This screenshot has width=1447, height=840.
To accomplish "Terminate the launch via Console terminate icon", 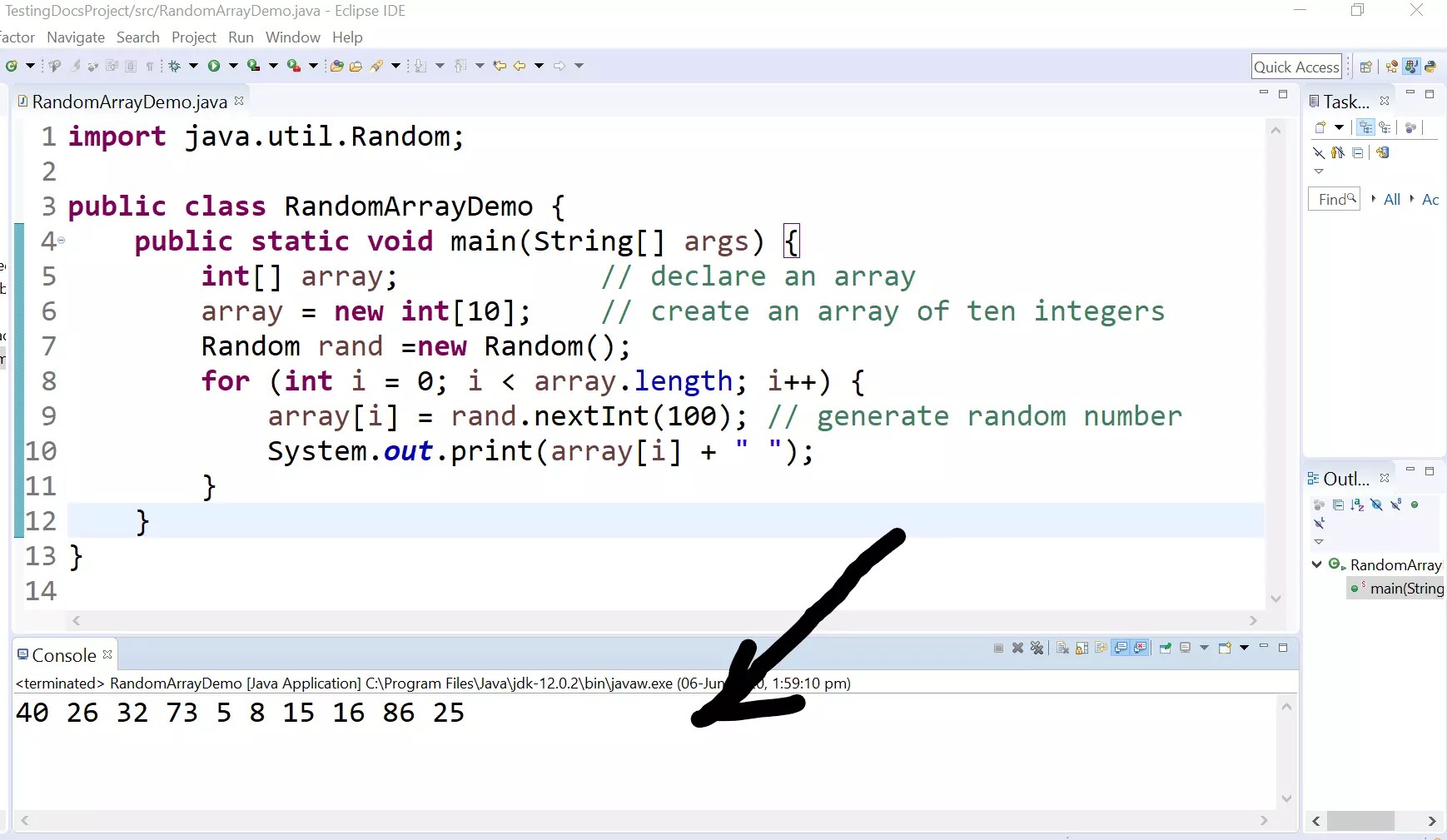I will (998, 649).
